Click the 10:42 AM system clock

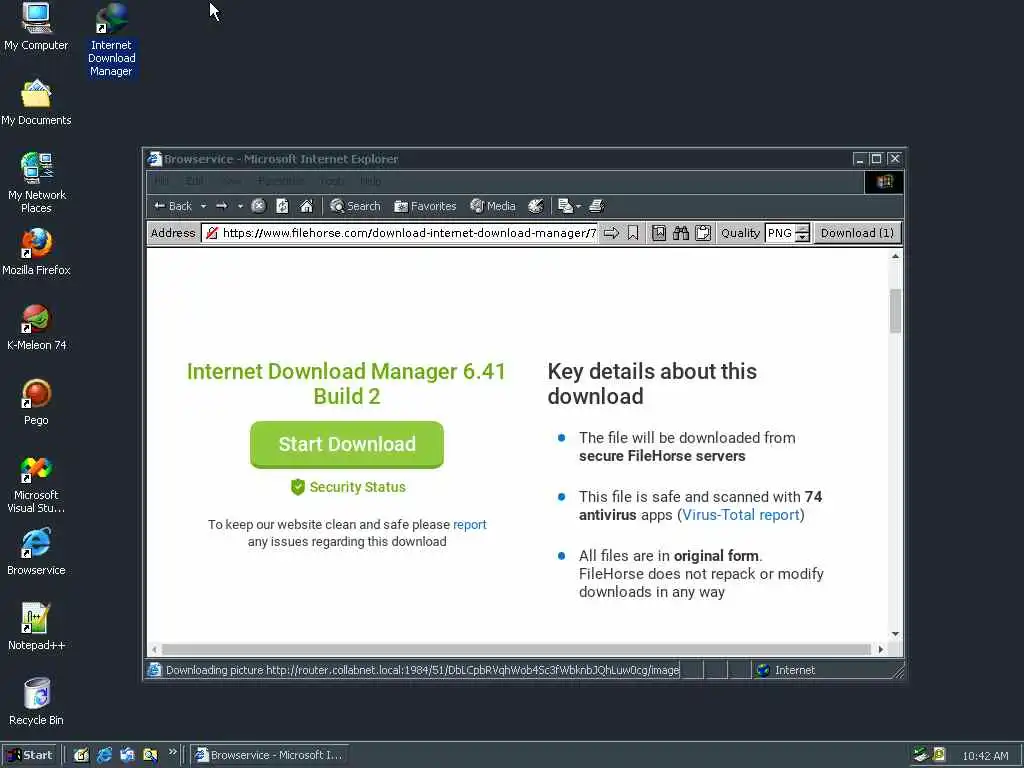985,756
